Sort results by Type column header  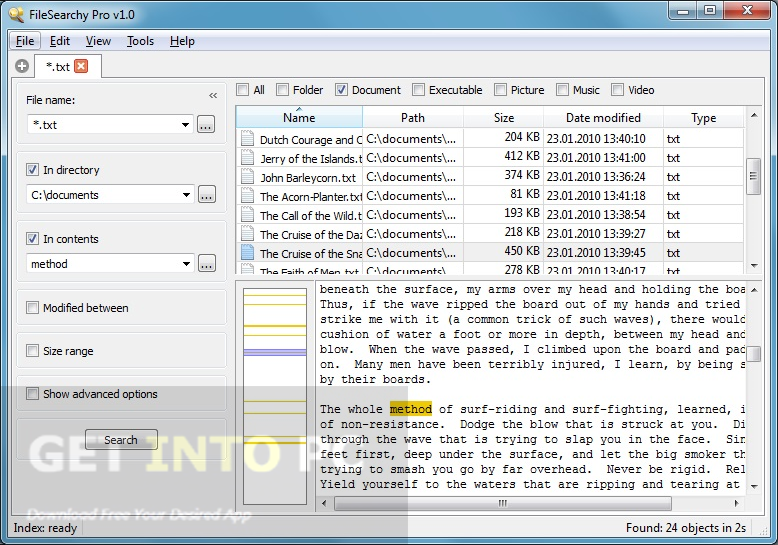point(703,117)
